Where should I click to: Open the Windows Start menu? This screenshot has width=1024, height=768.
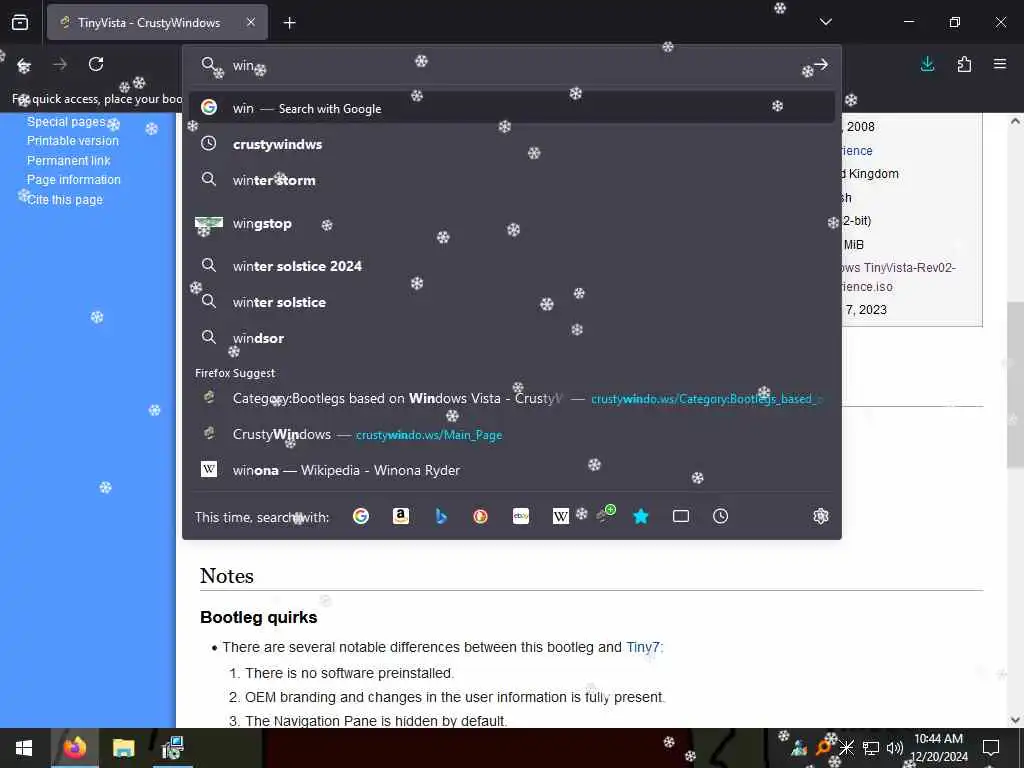(x=24, y=748)
